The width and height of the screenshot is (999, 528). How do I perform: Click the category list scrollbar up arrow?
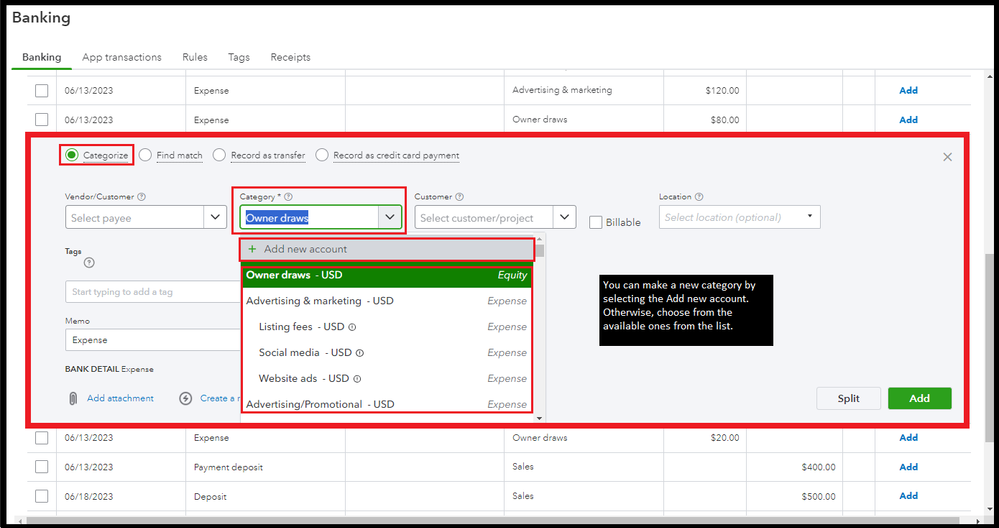click(x=540, y=238)
